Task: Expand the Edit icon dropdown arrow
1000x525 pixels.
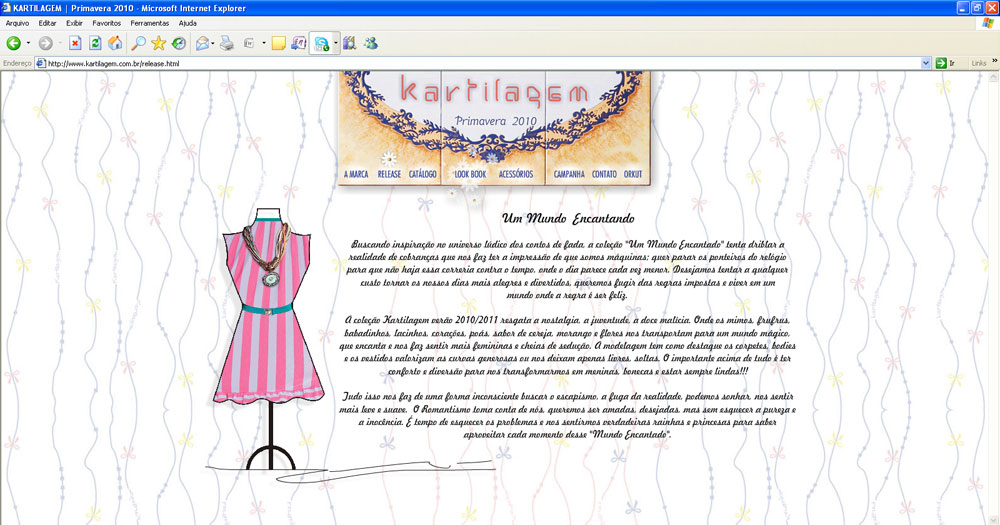Action: click(263, 43)
